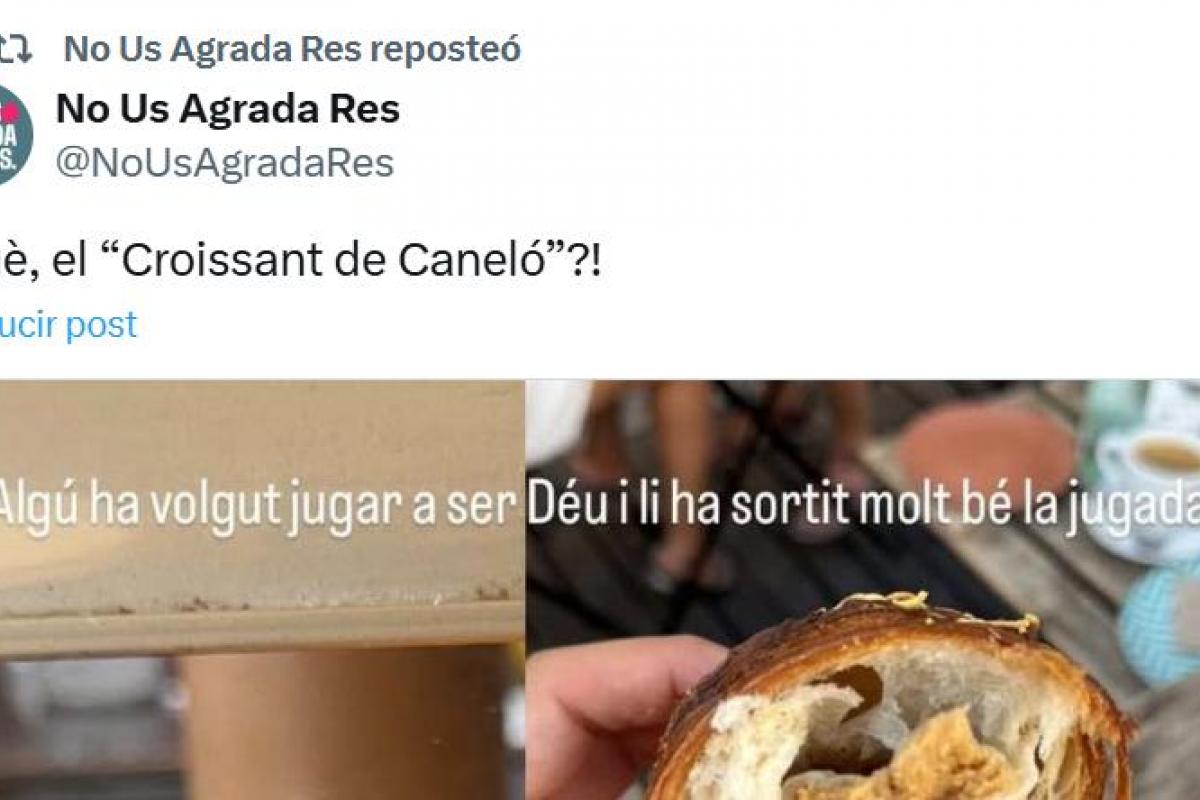Open the @NoUsAgradaRes handle
This screenshot has width=1200, height=800.
point(225,162)
